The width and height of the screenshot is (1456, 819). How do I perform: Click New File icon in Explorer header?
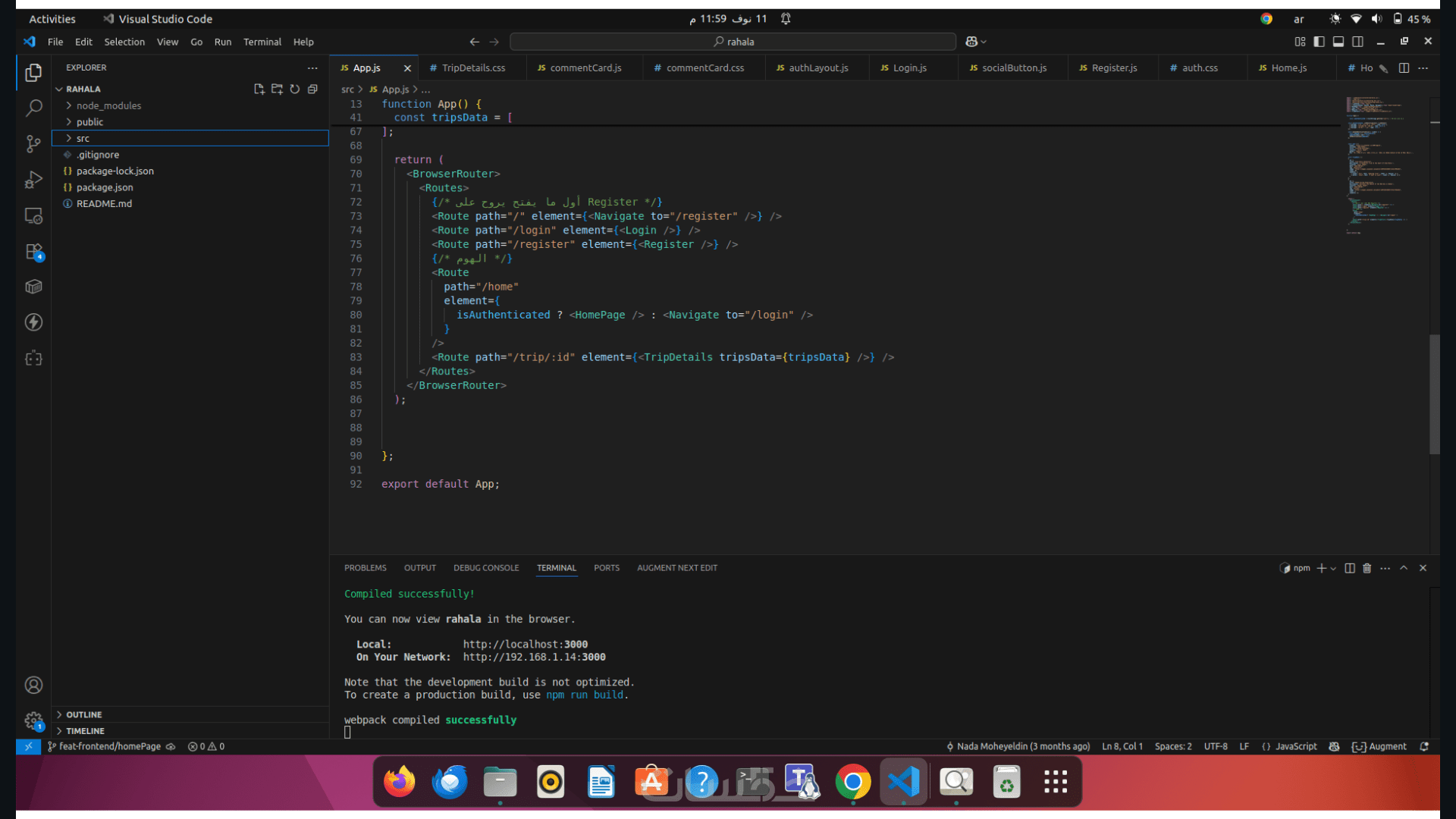click(259, 89)
